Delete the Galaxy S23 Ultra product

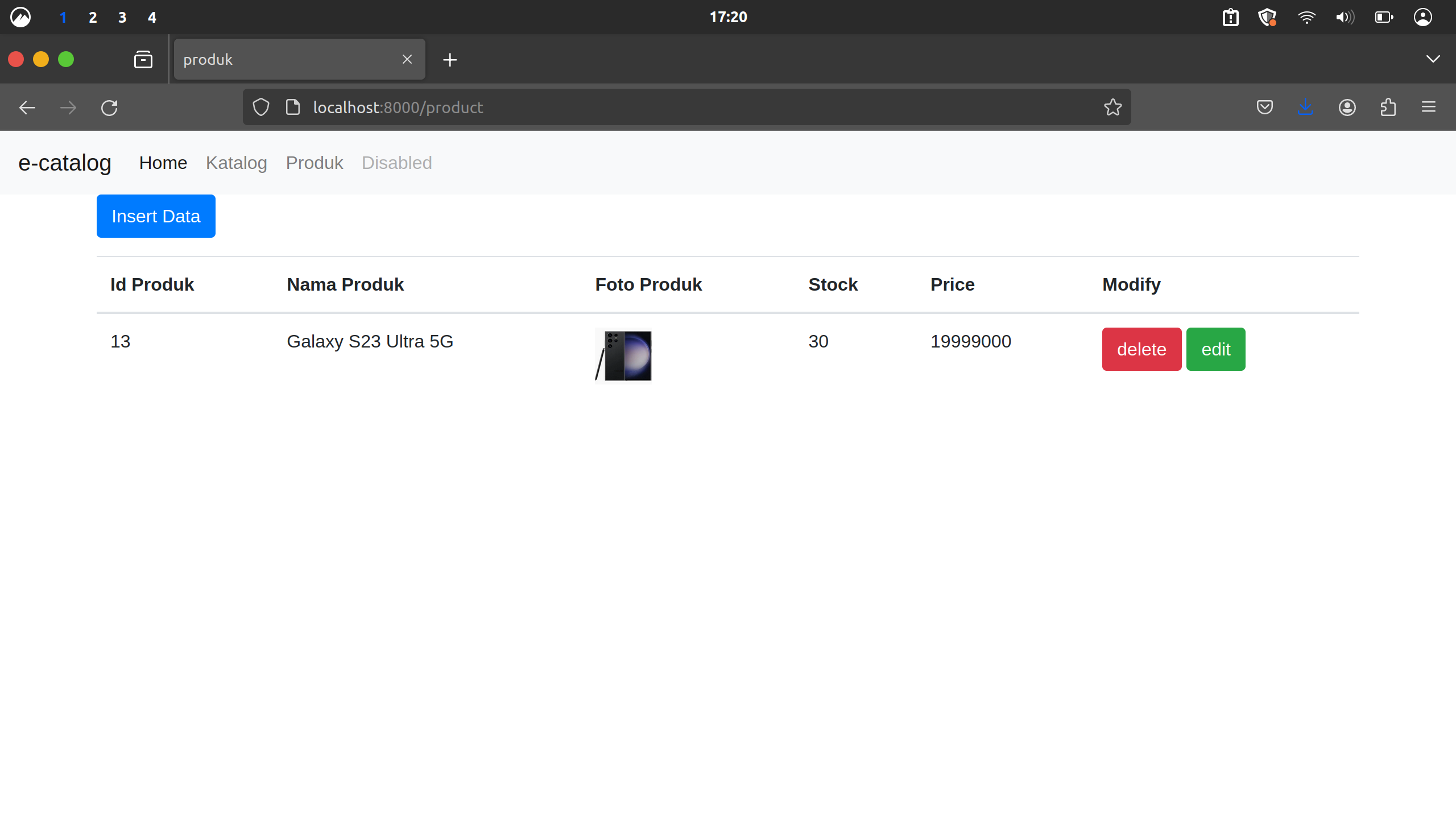[1141, 349]
